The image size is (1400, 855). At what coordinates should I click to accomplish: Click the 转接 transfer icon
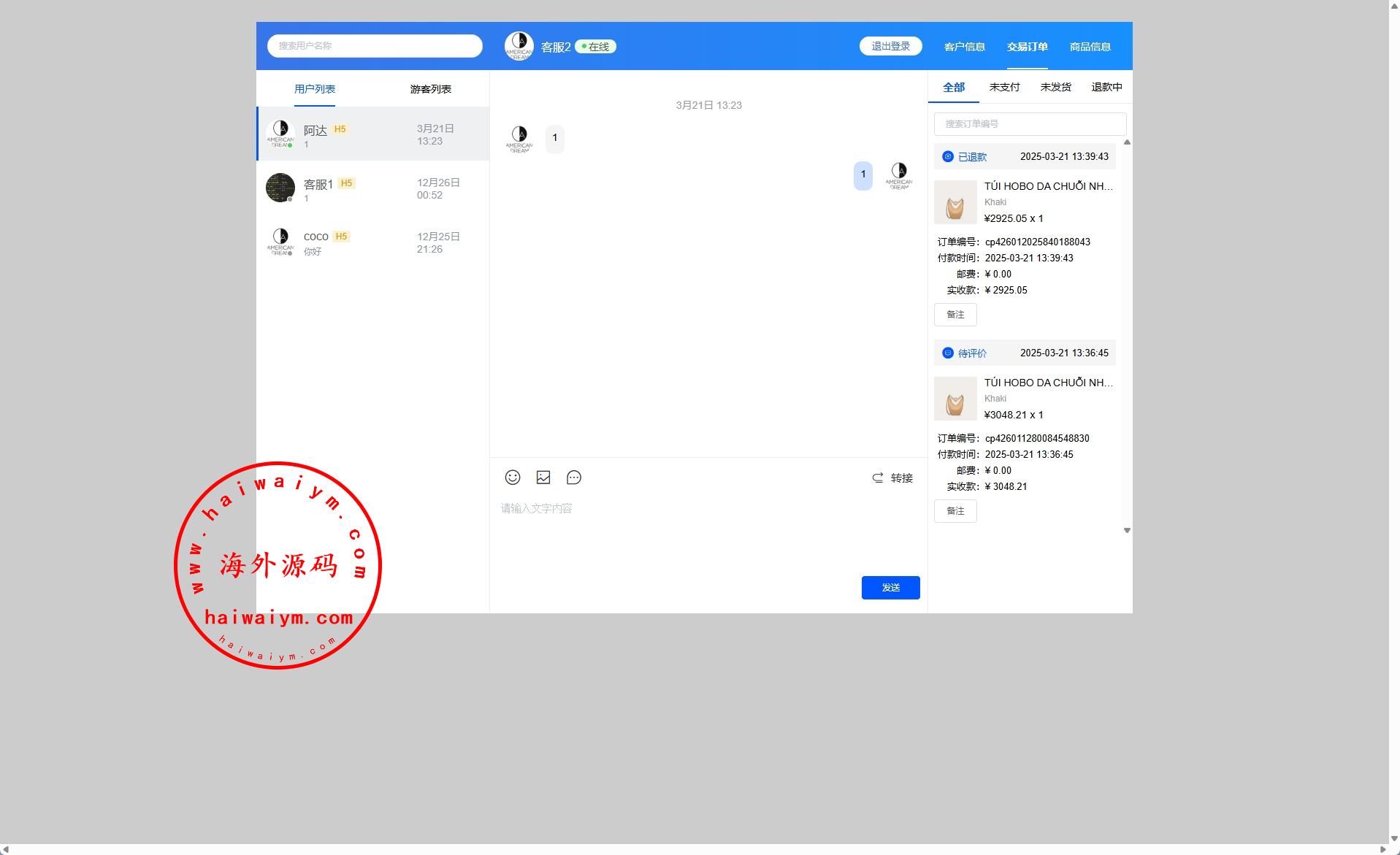point(878,478)
